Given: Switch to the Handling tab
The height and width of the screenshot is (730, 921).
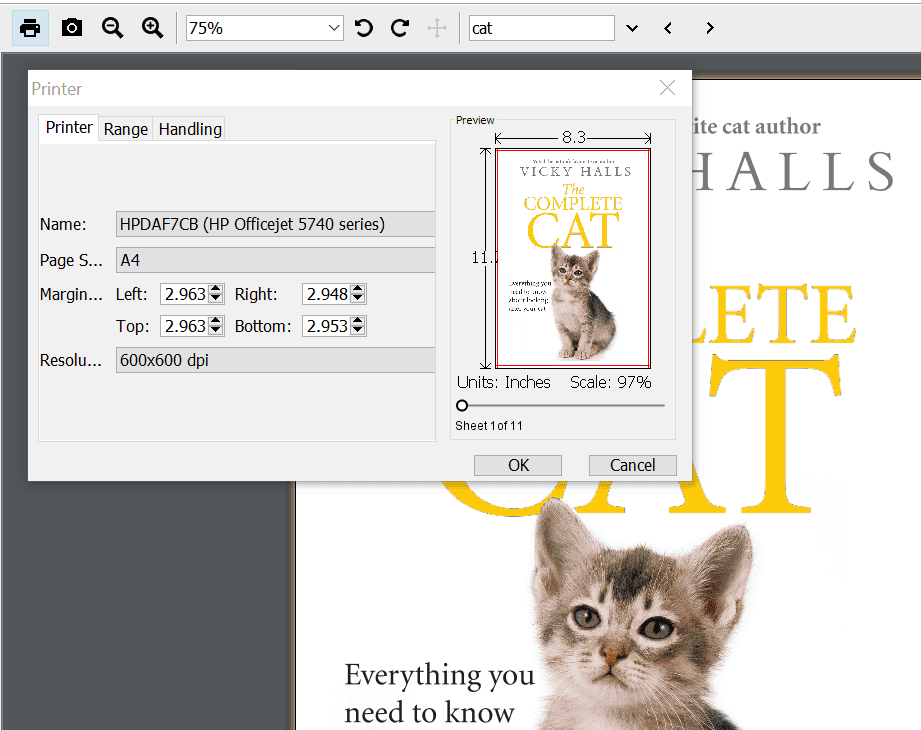Looking at the screenshot, I should point(190,129).
